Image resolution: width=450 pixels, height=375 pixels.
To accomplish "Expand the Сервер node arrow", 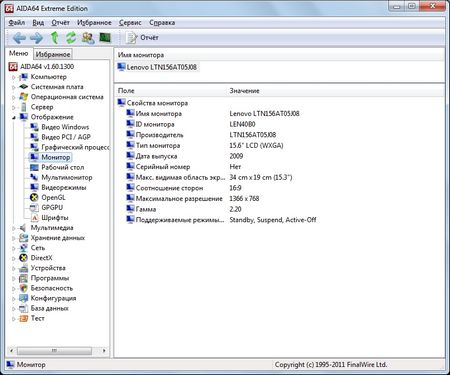I will [14, 107].
